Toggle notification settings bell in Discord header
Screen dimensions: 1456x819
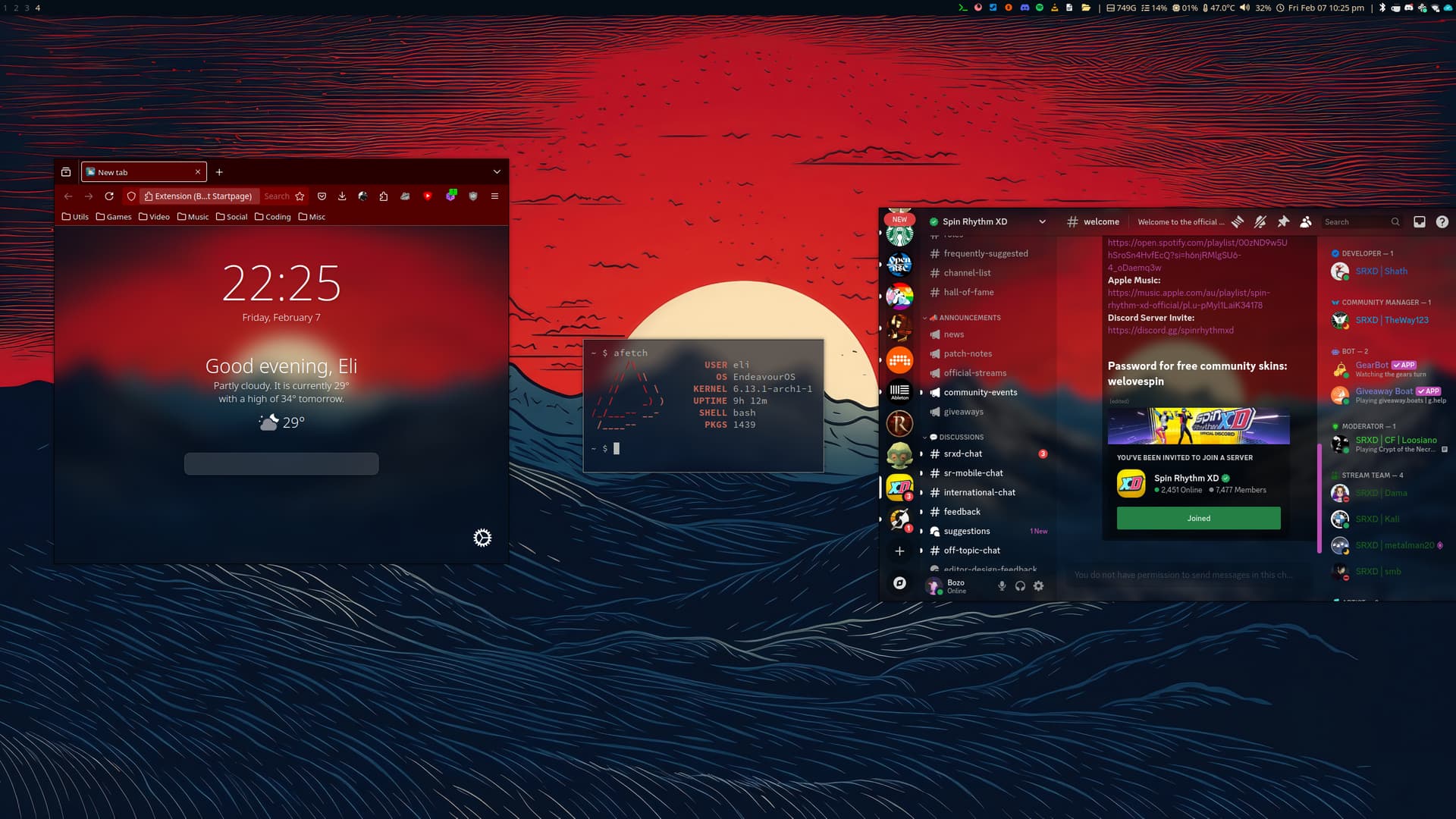pyautogui.click(x=1260, y=221)
